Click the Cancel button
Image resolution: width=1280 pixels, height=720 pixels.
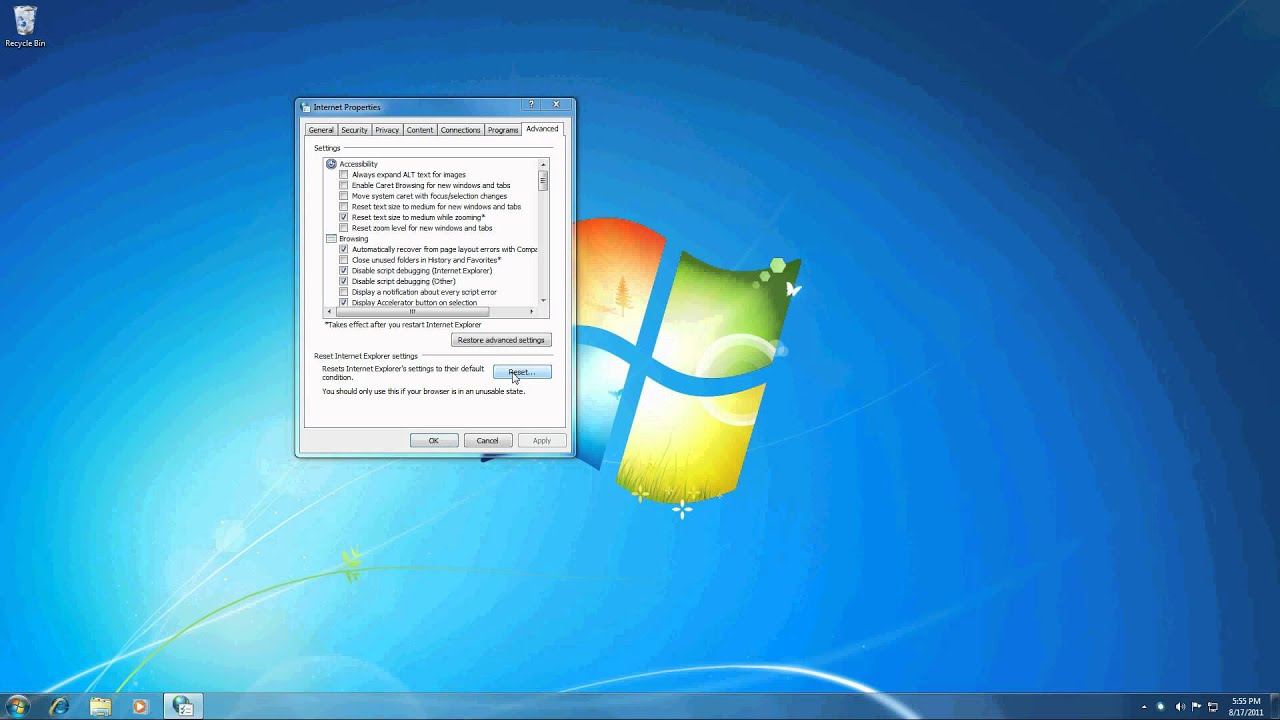[x=488, y=441]
